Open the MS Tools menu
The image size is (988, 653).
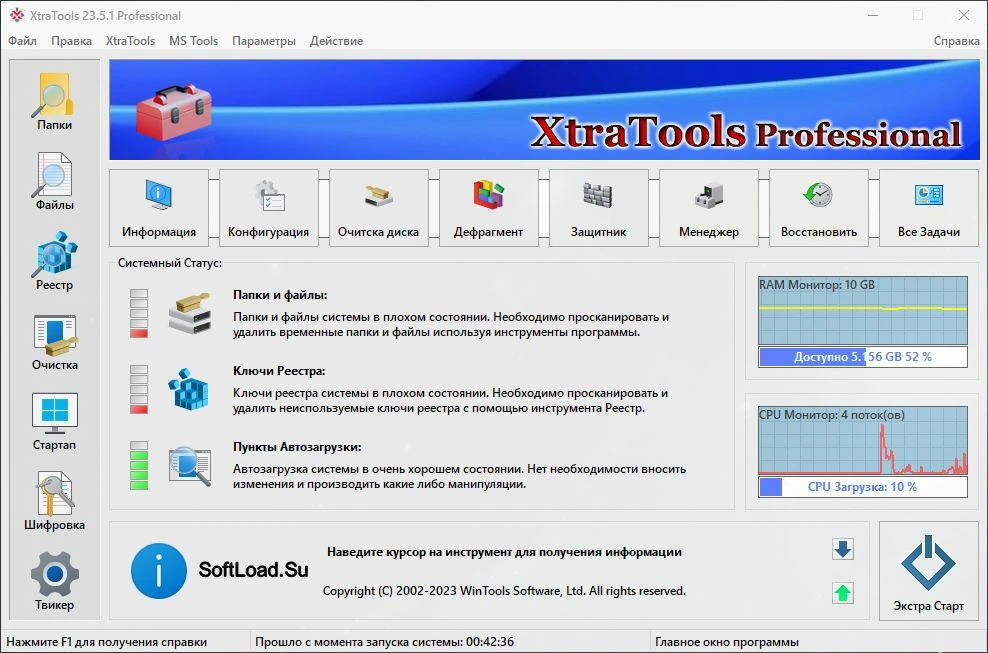point(193,41)
